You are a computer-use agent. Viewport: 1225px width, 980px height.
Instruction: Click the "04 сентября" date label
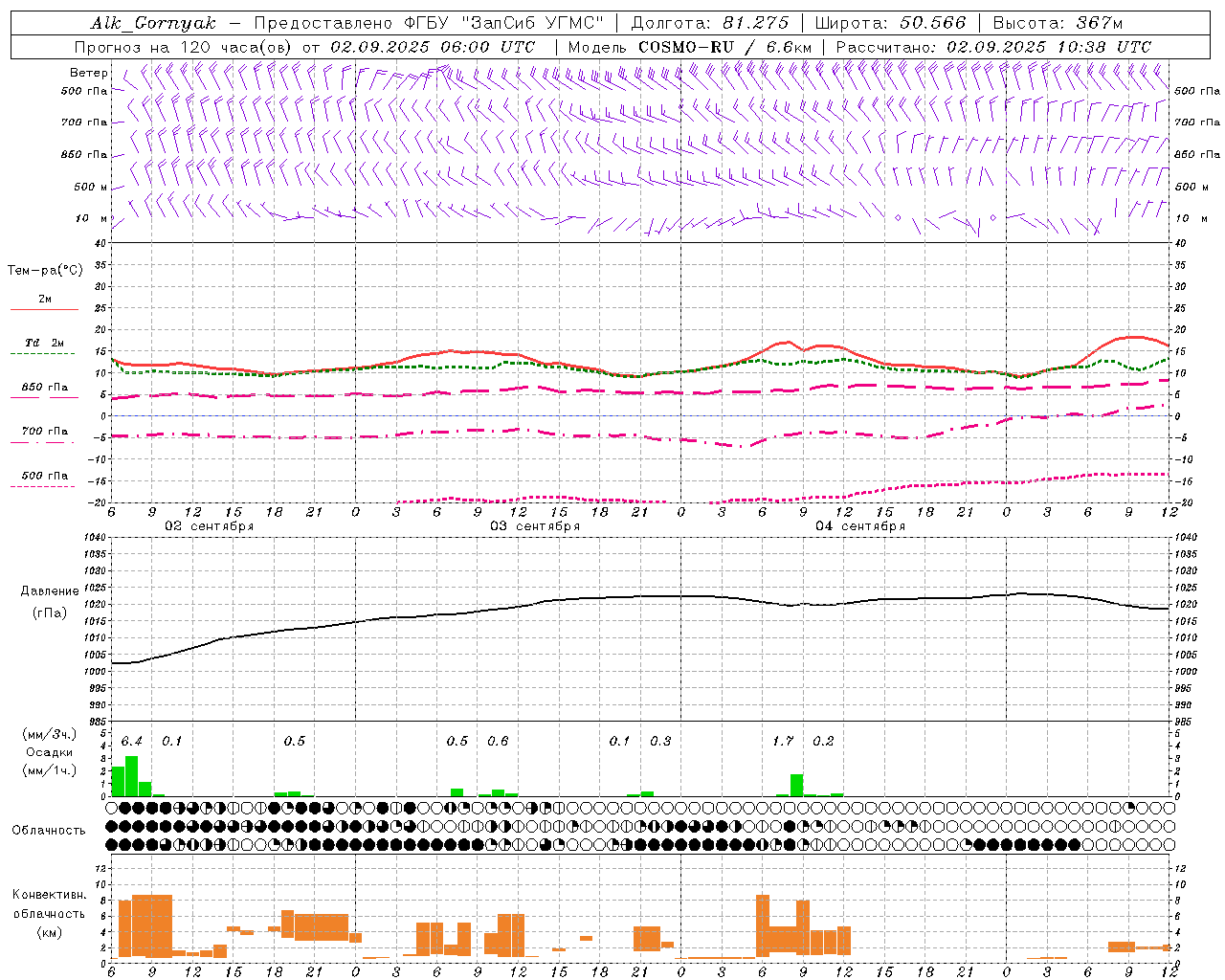(x=859, y=526)
